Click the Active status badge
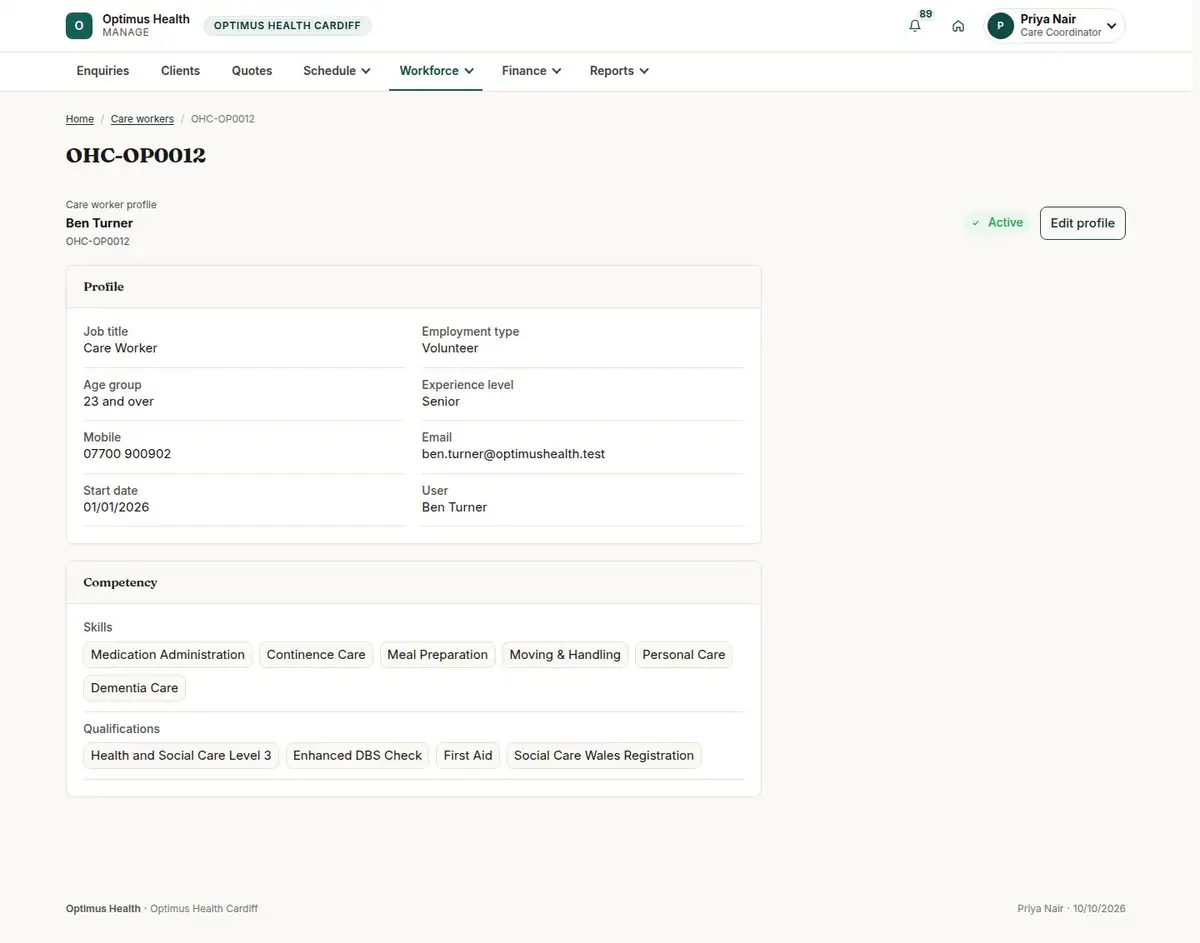Viewport: 1200px width, 943px height. click(x=997, y=223)
